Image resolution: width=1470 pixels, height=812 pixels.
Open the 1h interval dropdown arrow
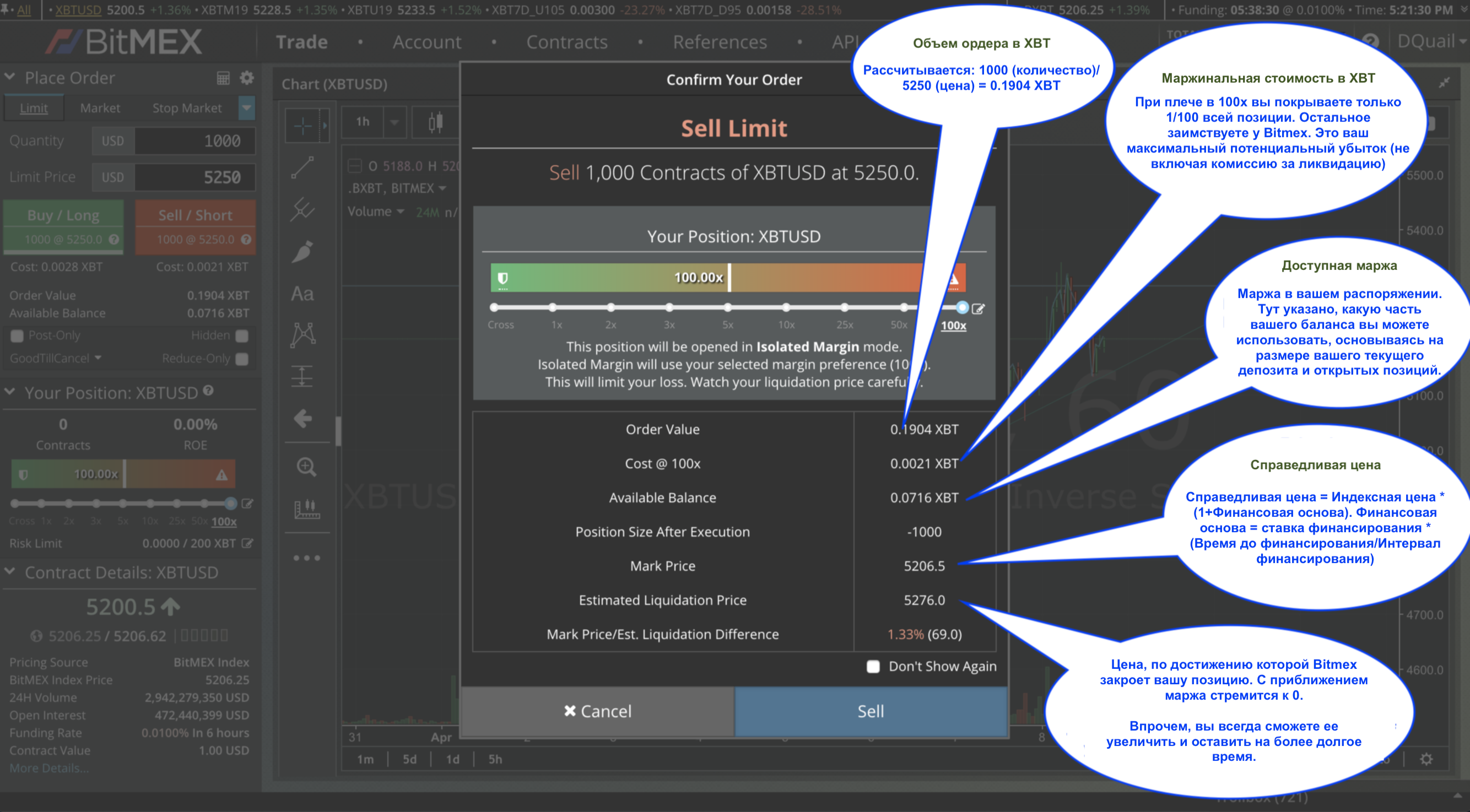tap(394, 122)
